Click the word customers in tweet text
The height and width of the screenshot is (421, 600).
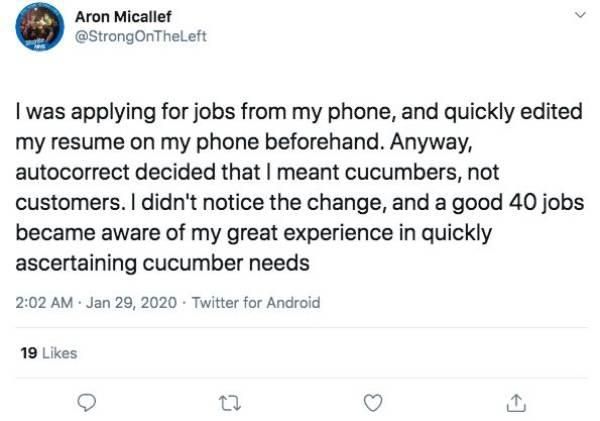68,203
